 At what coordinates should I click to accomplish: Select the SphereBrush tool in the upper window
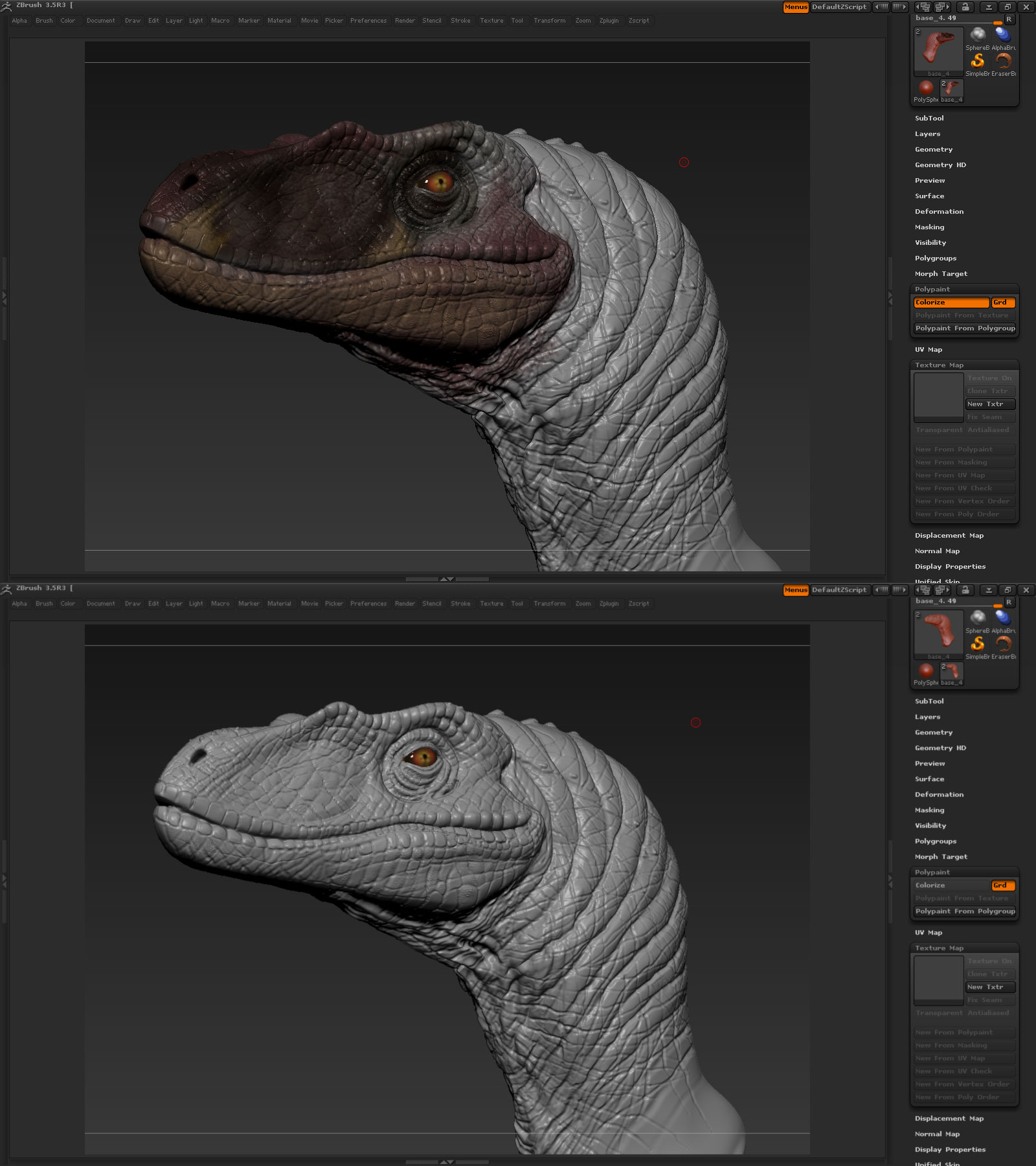pos(977,35)
